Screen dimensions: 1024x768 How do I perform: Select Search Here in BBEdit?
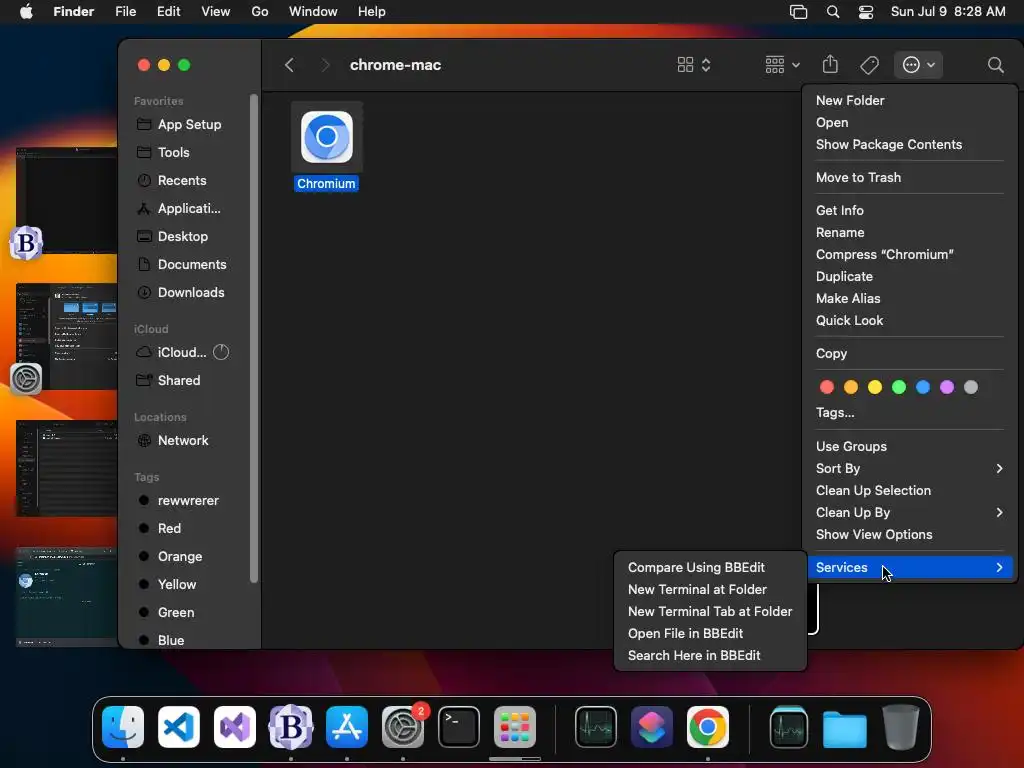click(x=711, y=656)
